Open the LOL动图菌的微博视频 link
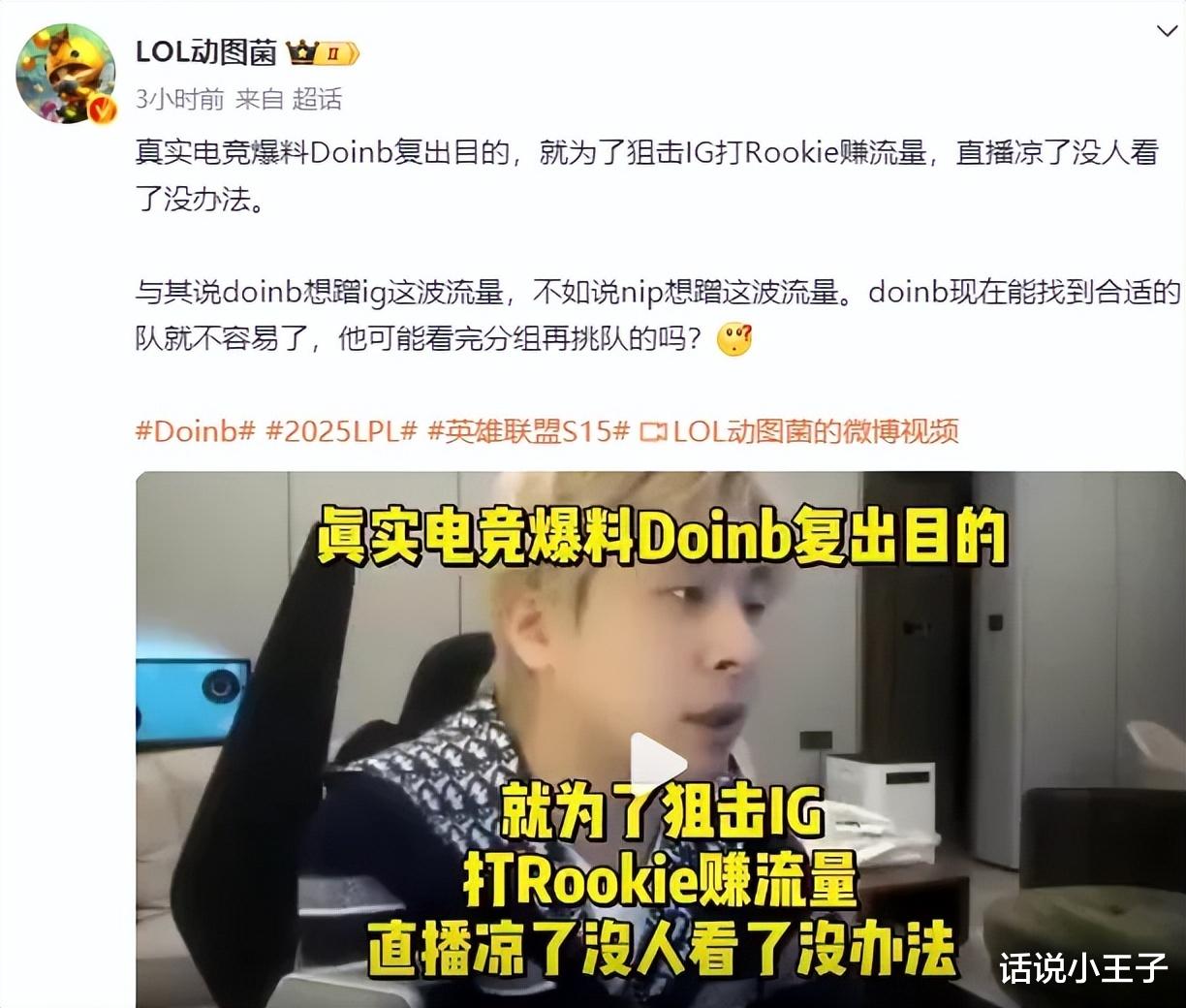The image size is (1186, 1008). point(816,430)
